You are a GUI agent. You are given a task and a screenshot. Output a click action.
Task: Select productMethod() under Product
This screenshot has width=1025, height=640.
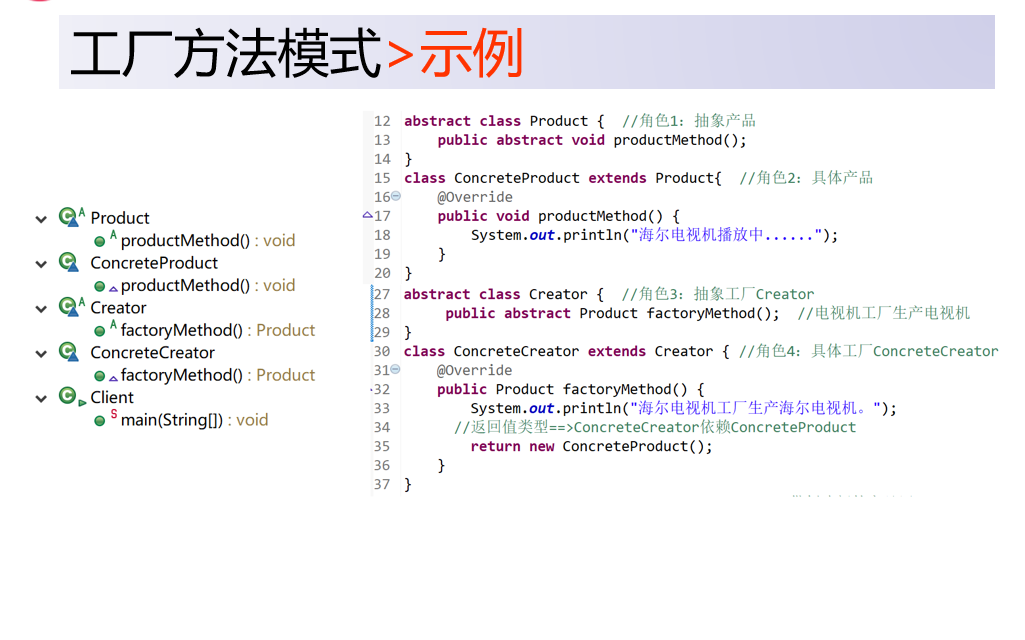coord(208,241)
